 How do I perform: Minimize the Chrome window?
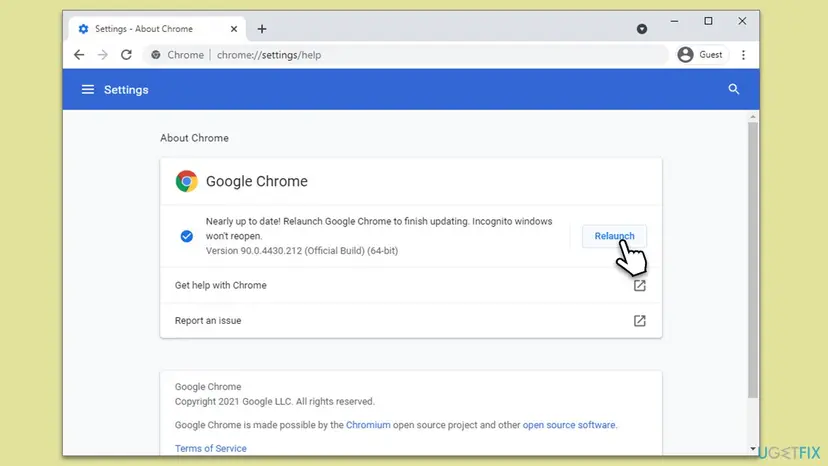pyautogui.click(x=674, y=22)
